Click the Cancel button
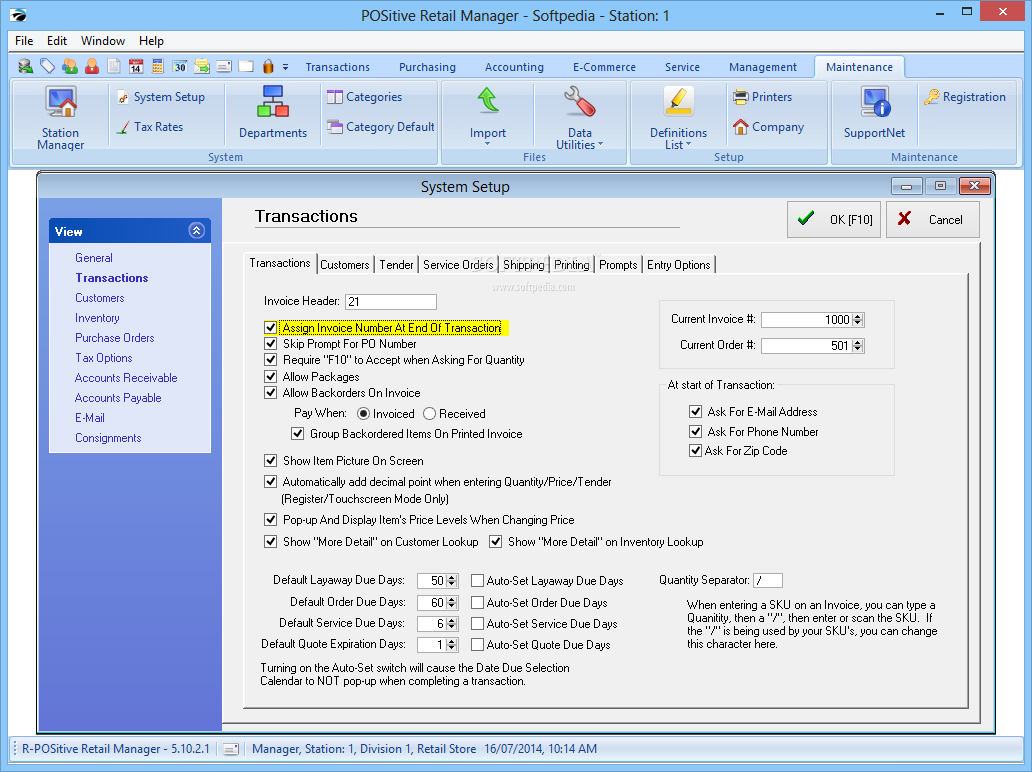 pos(933,219)
